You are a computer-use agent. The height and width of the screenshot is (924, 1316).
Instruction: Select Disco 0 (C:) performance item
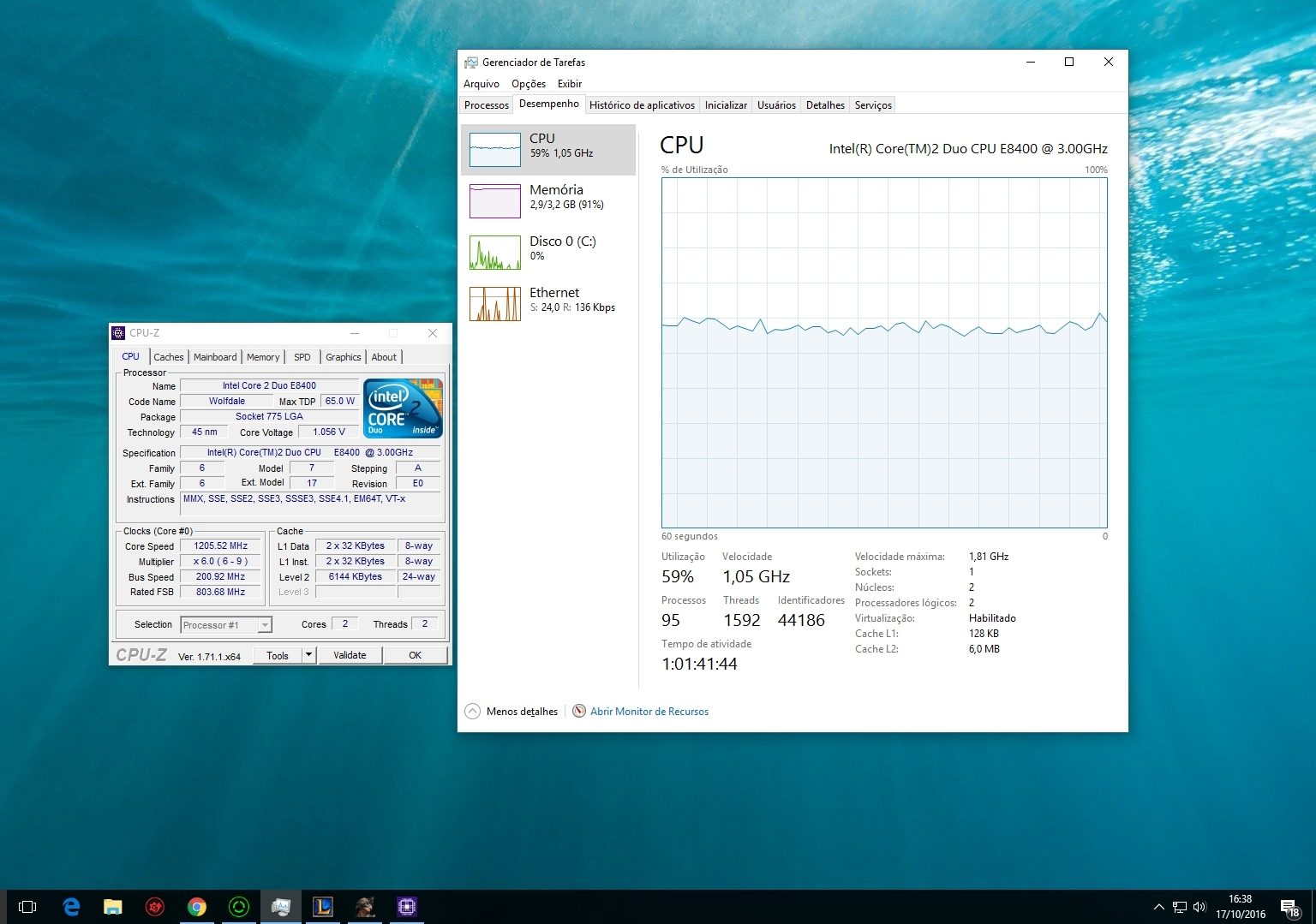(x=548, y=253)
